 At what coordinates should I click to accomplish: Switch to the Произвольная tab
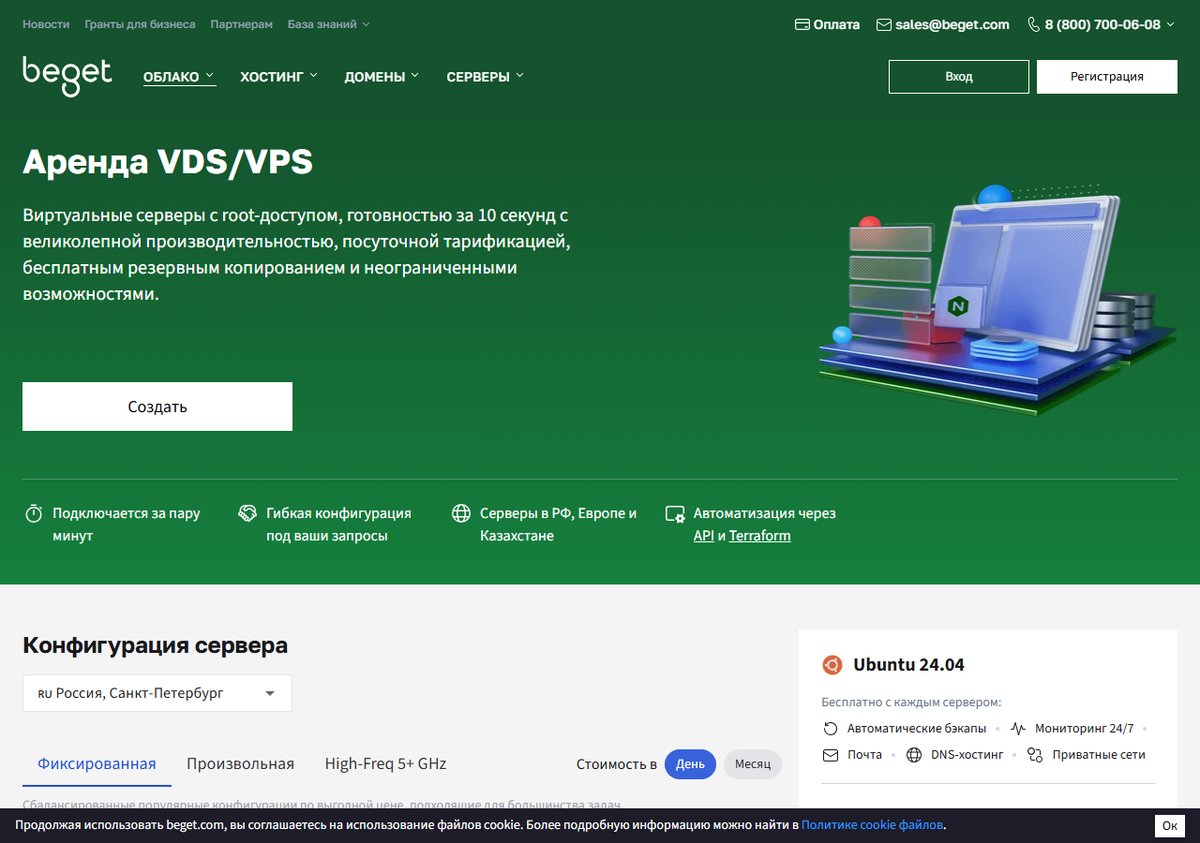click(x=240, y=764)
